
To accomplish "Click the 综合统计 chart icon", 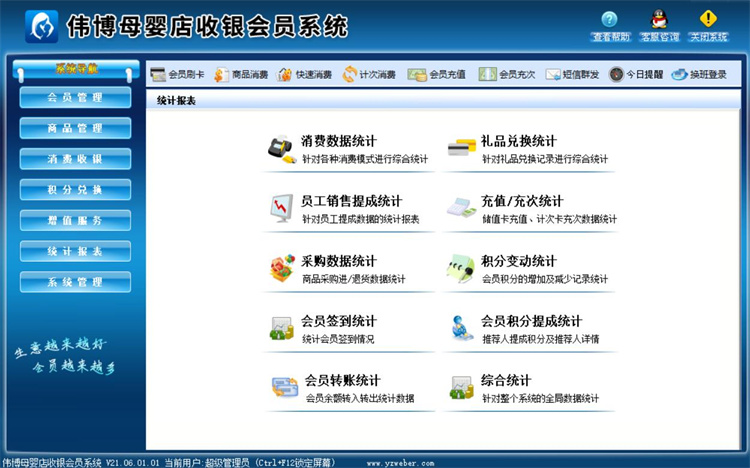I will click(461, 387).
